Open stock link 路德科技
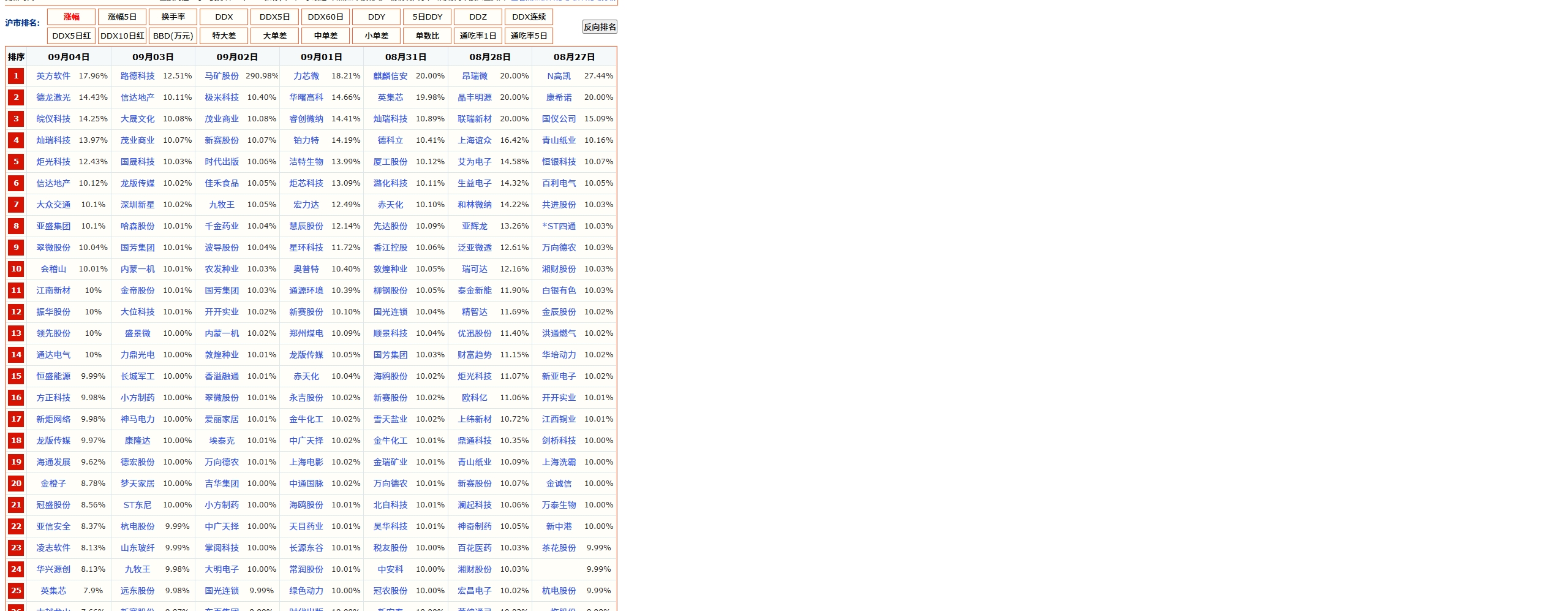Viewport: 1568px width, 611px height. click(138, 76)
